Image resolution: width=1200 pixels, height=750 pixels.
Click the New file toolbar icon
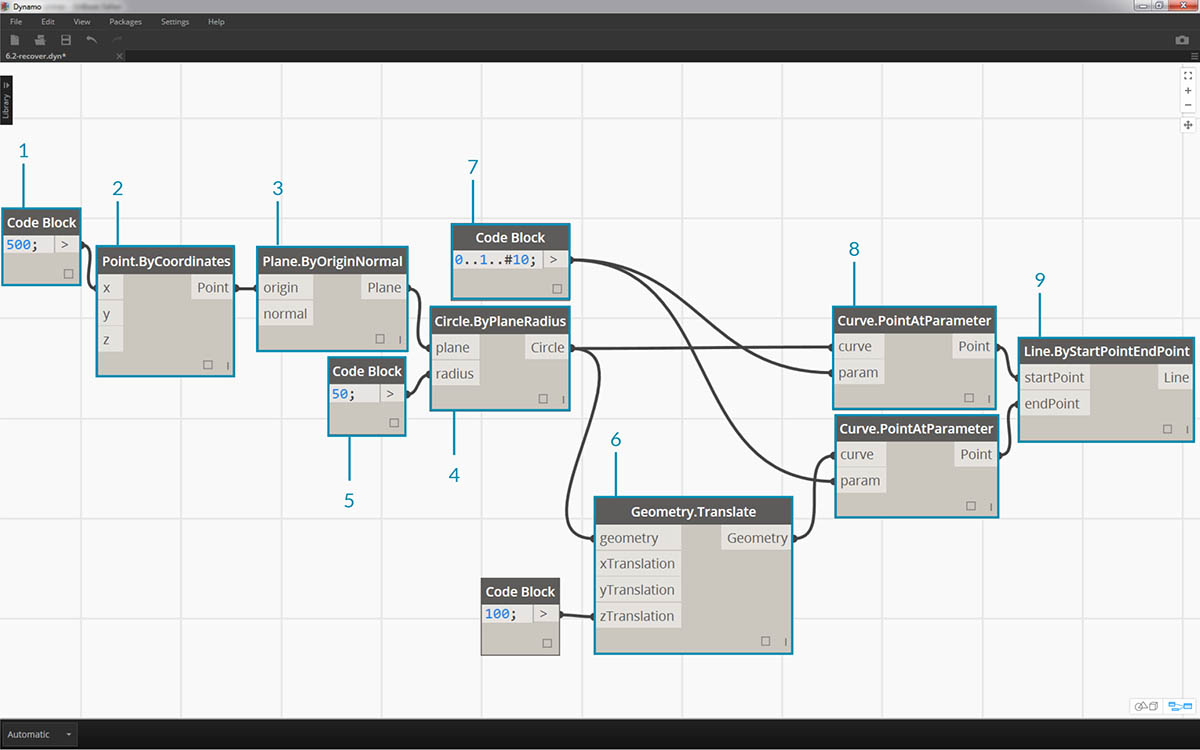pos(15,40)
